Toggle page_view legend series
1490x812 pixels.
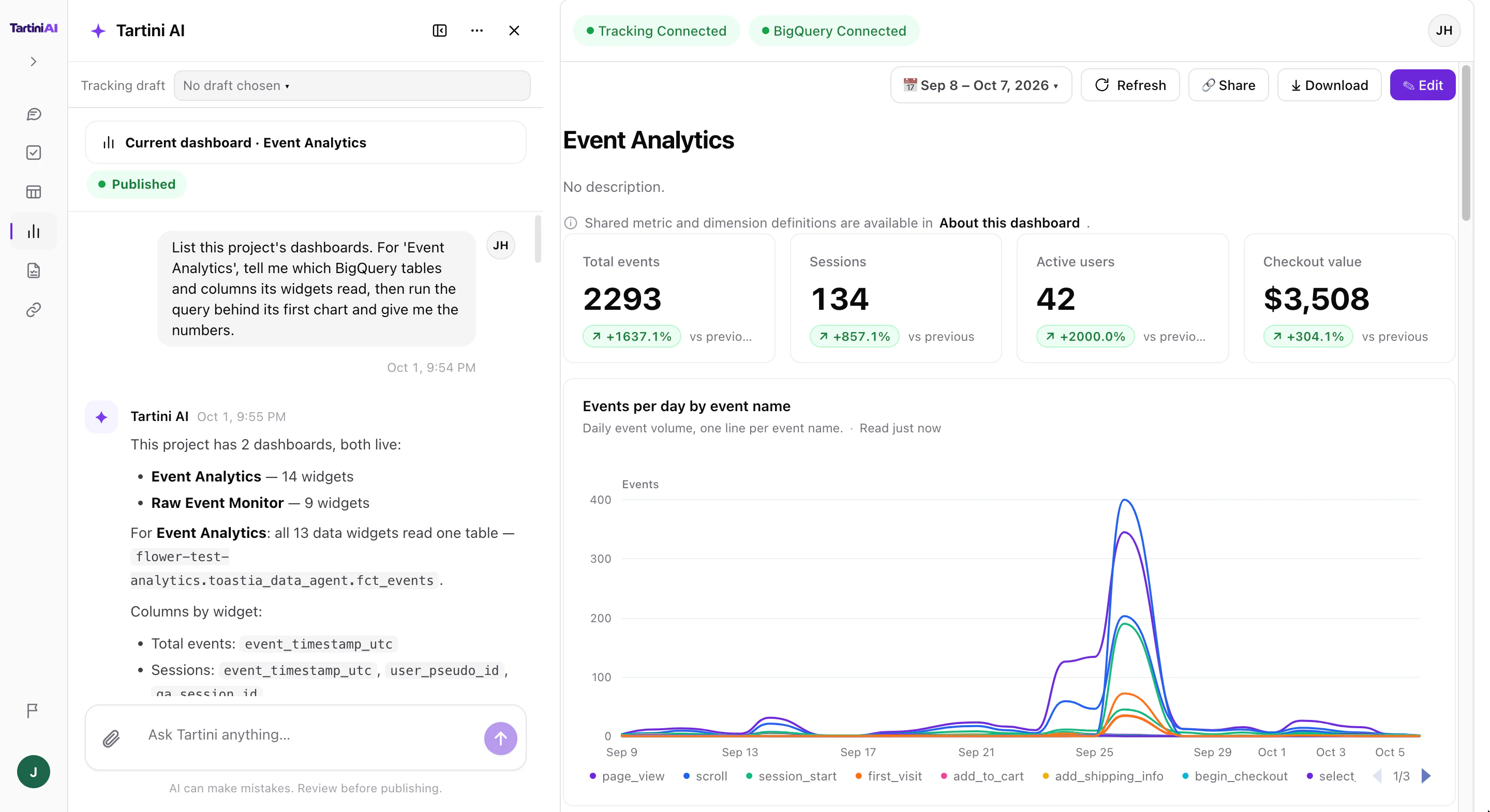pyautogui.click(x=627, y=776)
